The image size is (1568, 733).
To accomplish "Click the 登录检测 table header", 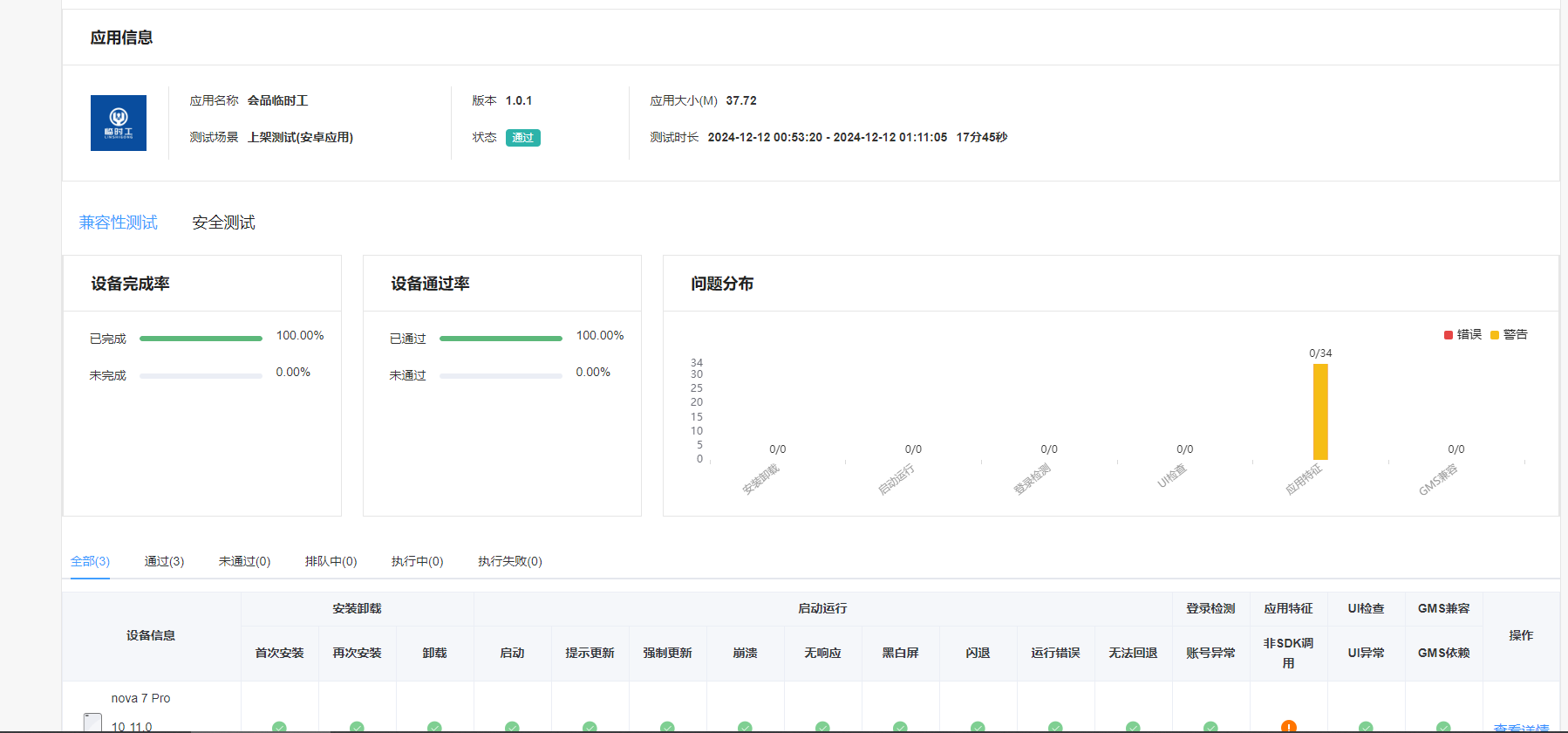I will [x=1210, y=608].
